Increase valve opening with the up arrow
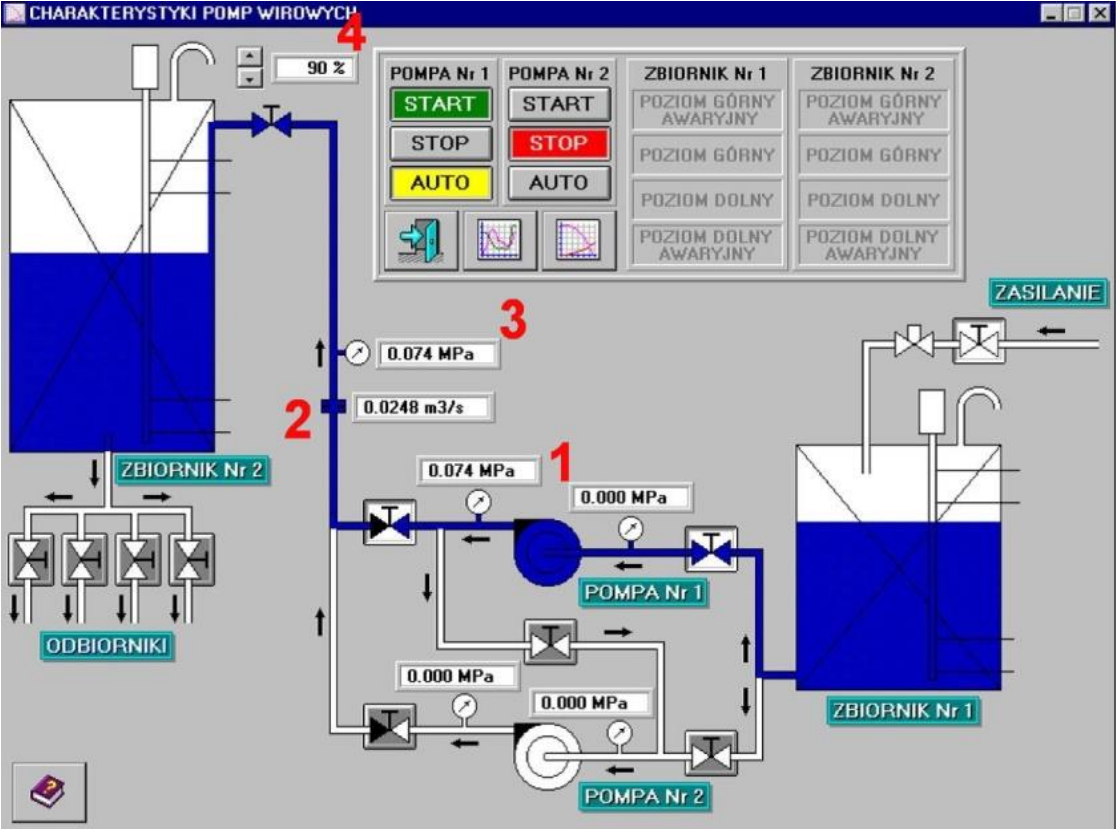Viewport: 1116px width, 829px height. point(249,56)
